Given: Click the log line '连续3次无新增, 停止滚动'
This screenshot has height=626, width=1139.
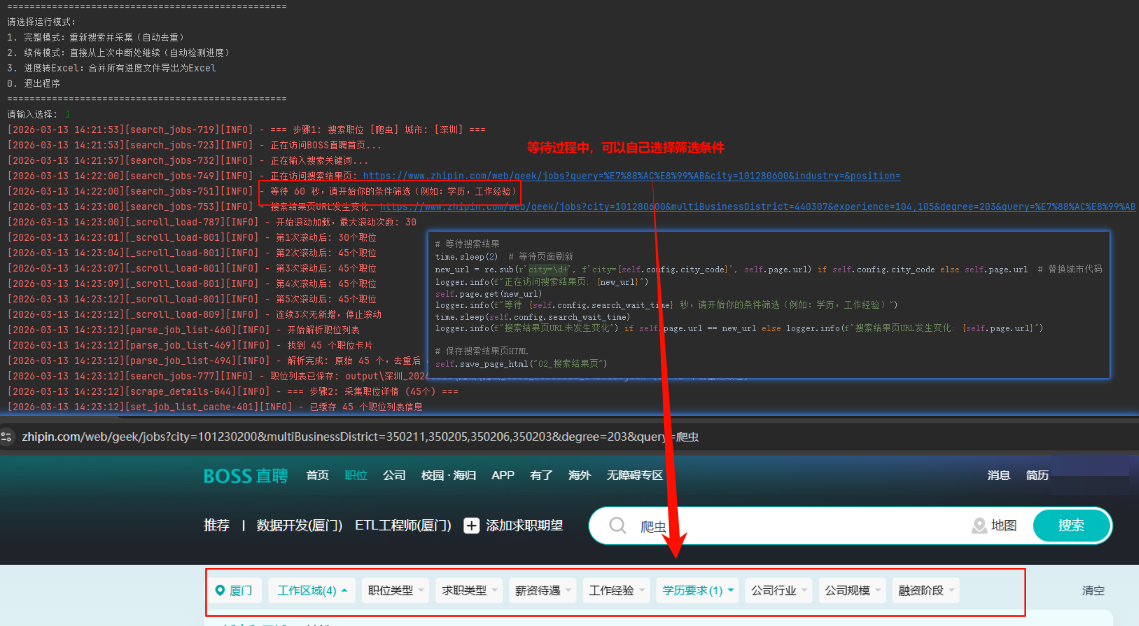Looking at the screenshot, I should 195,314.
